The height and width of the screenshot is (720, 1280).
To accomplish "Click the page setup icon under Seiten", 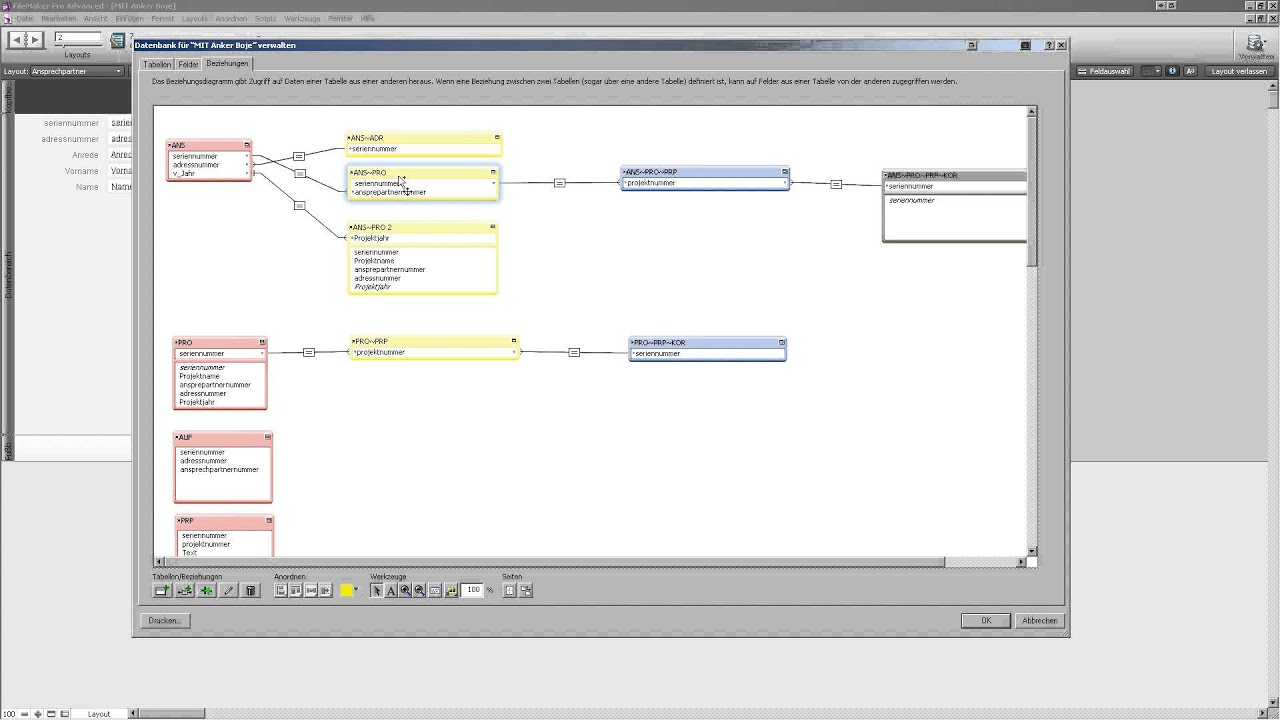I will click(x=526, y=591).
